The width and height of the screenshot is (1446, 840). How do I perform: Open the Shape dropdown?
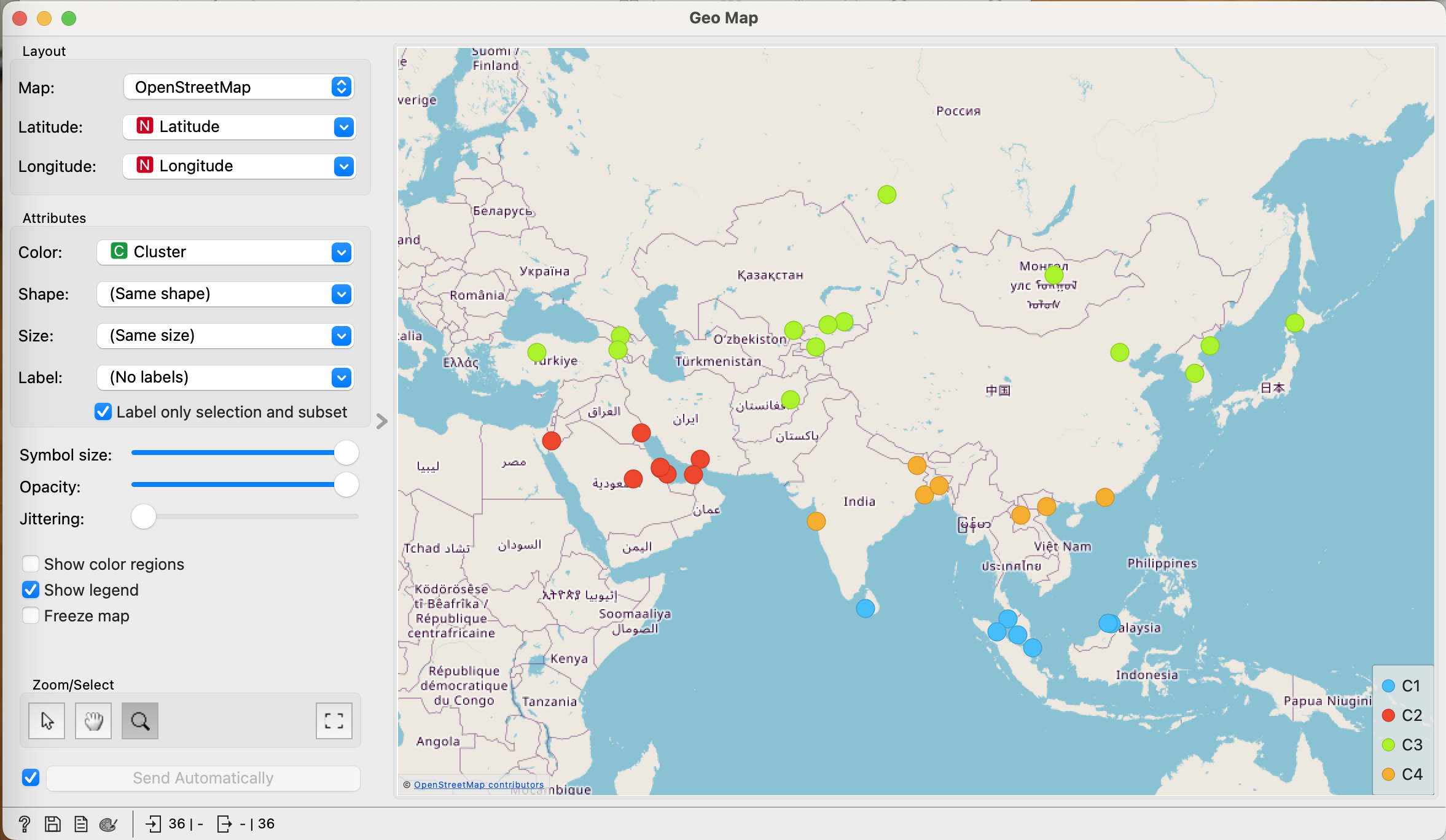[x=225, y=294]
